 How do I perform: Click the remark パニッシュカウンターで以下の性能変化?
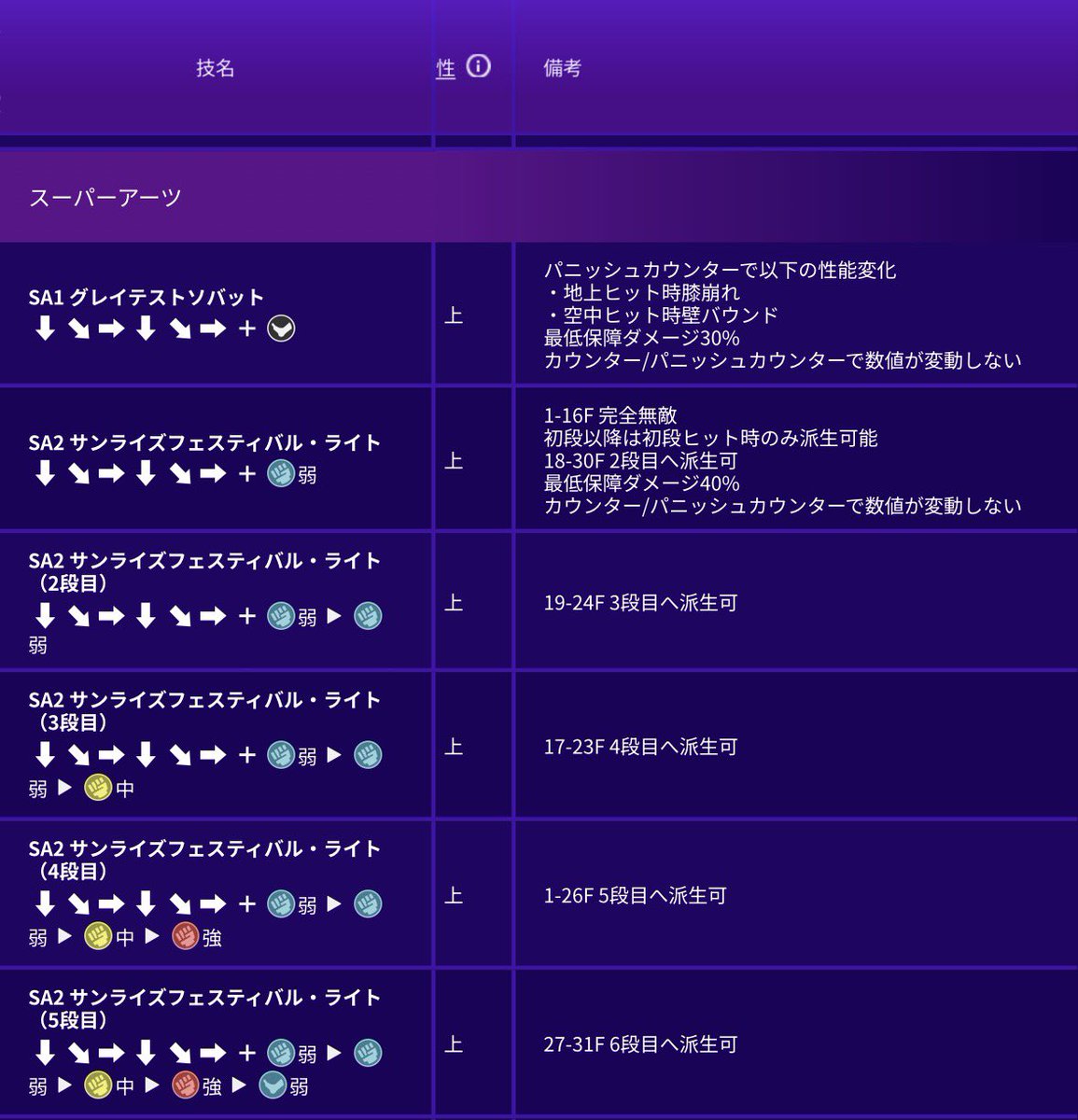click(720, 271)
